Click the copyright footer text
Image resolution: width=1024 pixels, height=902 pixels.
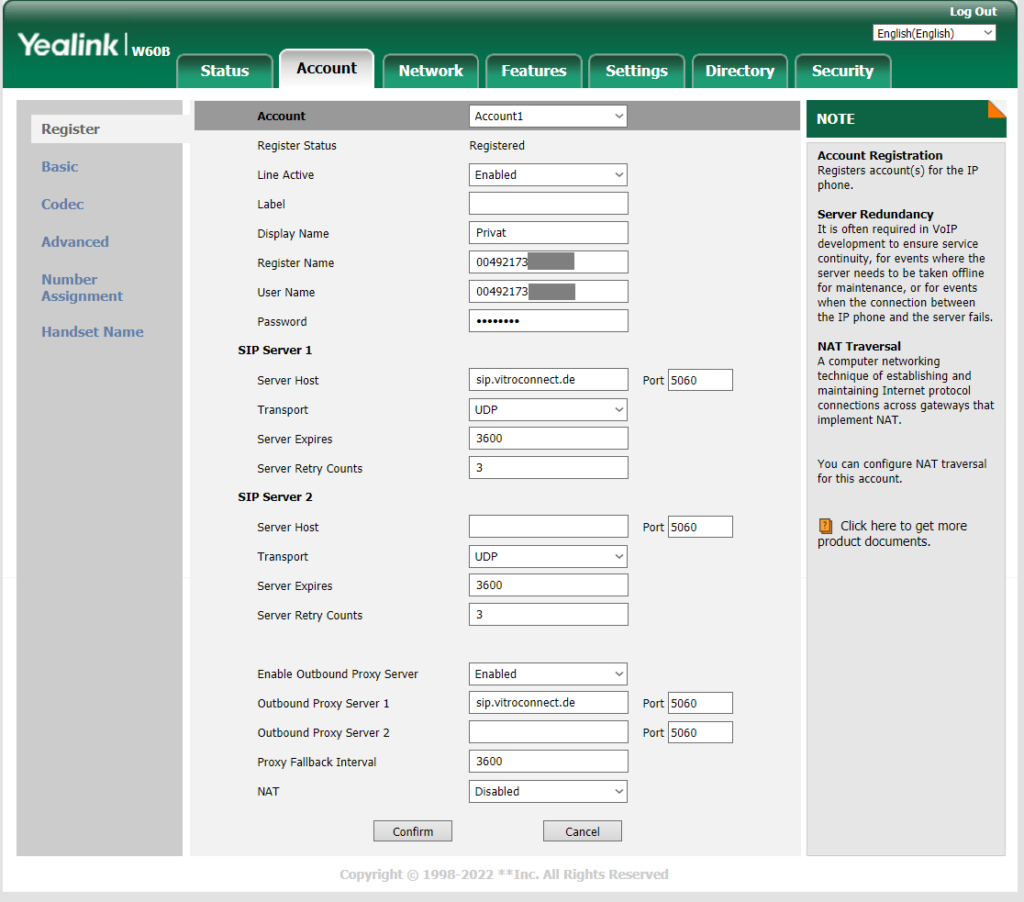click(504, 875)
